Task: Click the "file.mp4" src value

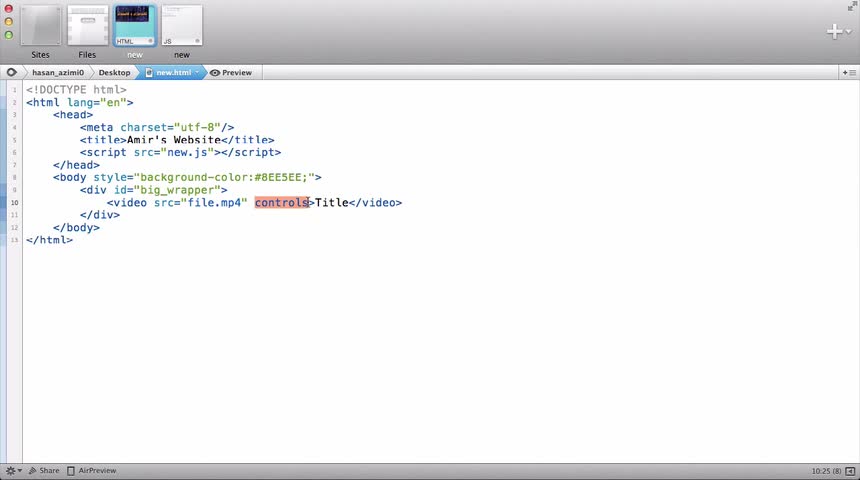Action: (214, 202)
